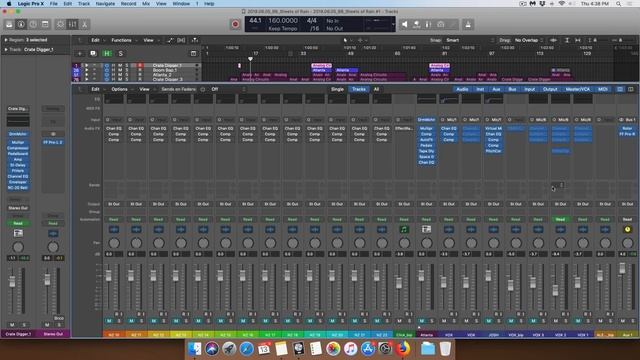Open Firefox from the dock
The width and height of the screenshot is (640, 360).
[x=402, y=349]
